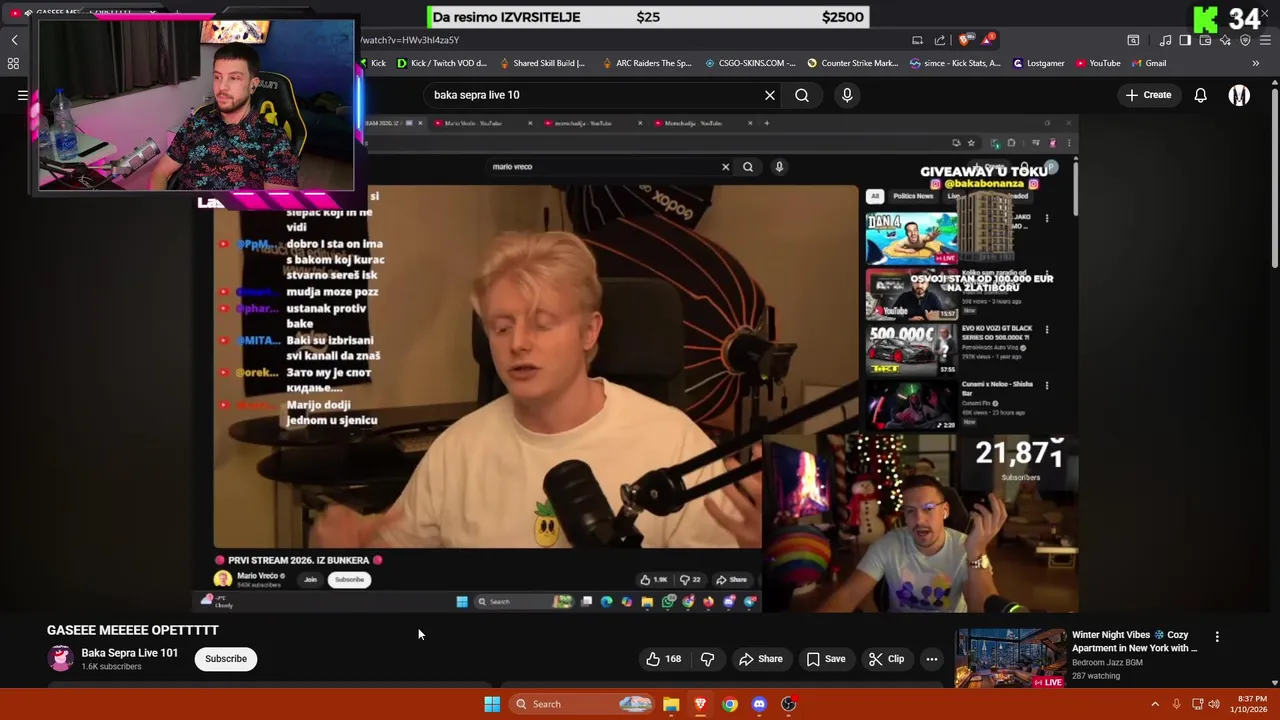Open the tab search icon in toolbar
Viewport: 1280px width, 720px height.
click(1133, 40)
